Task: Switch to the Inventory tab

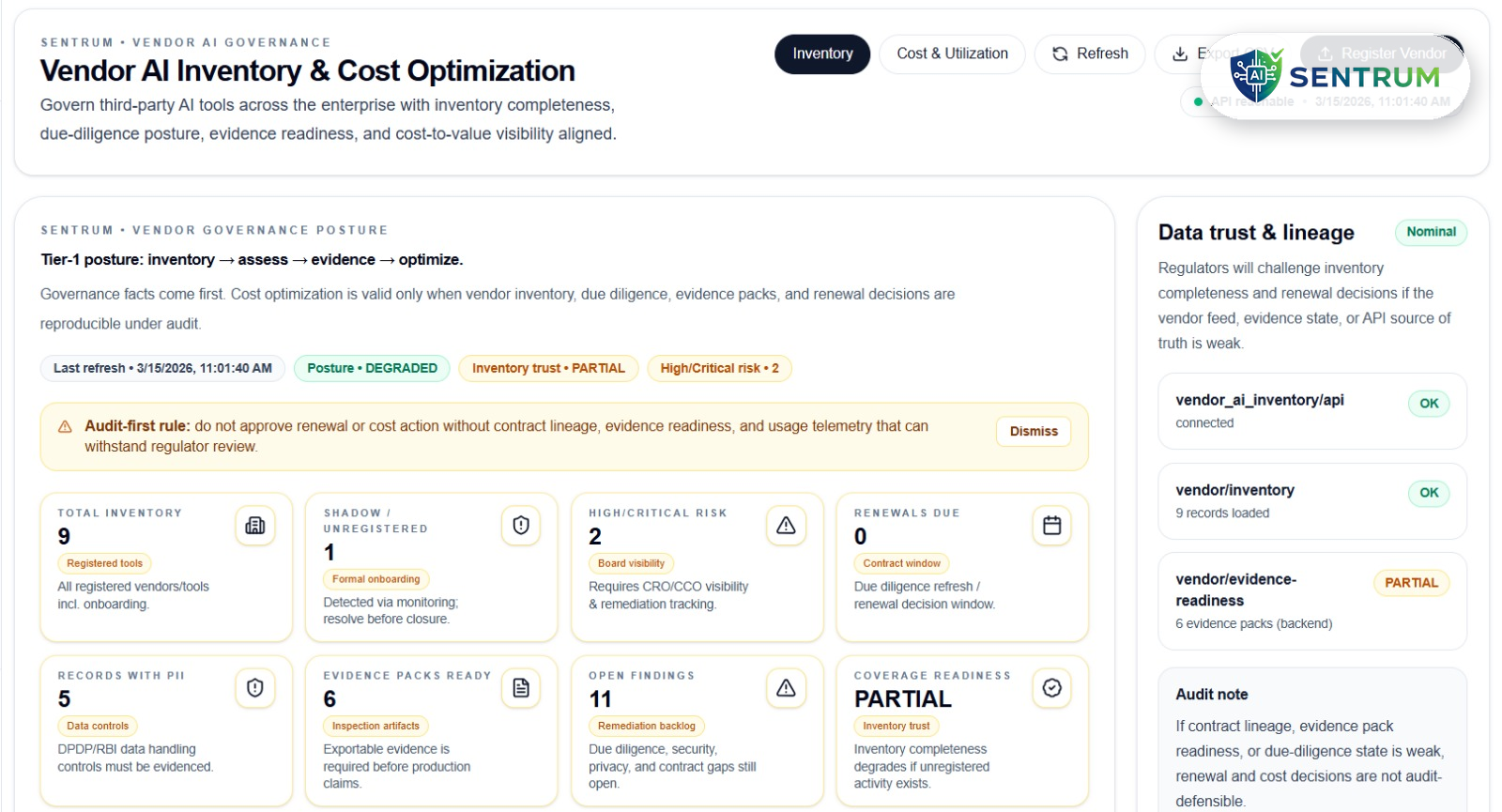Action: coord(822,54)
